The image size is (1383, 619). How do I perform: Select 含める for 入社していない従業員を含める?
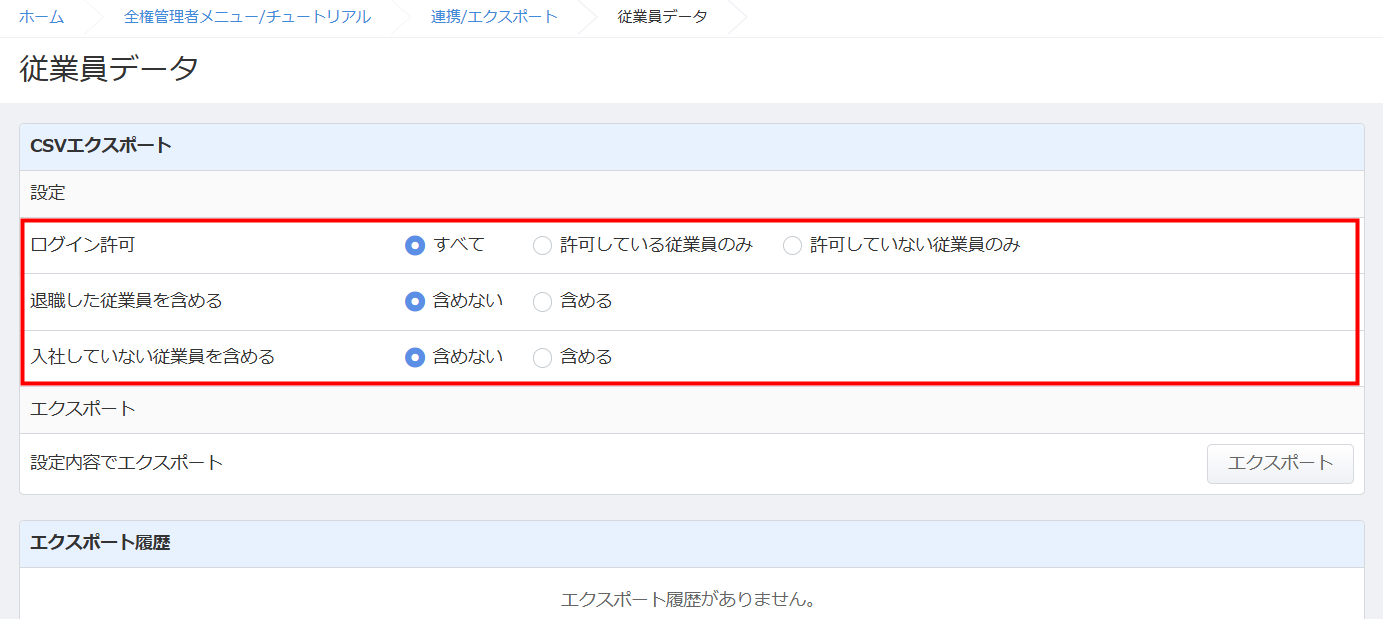tap(542, 357)
